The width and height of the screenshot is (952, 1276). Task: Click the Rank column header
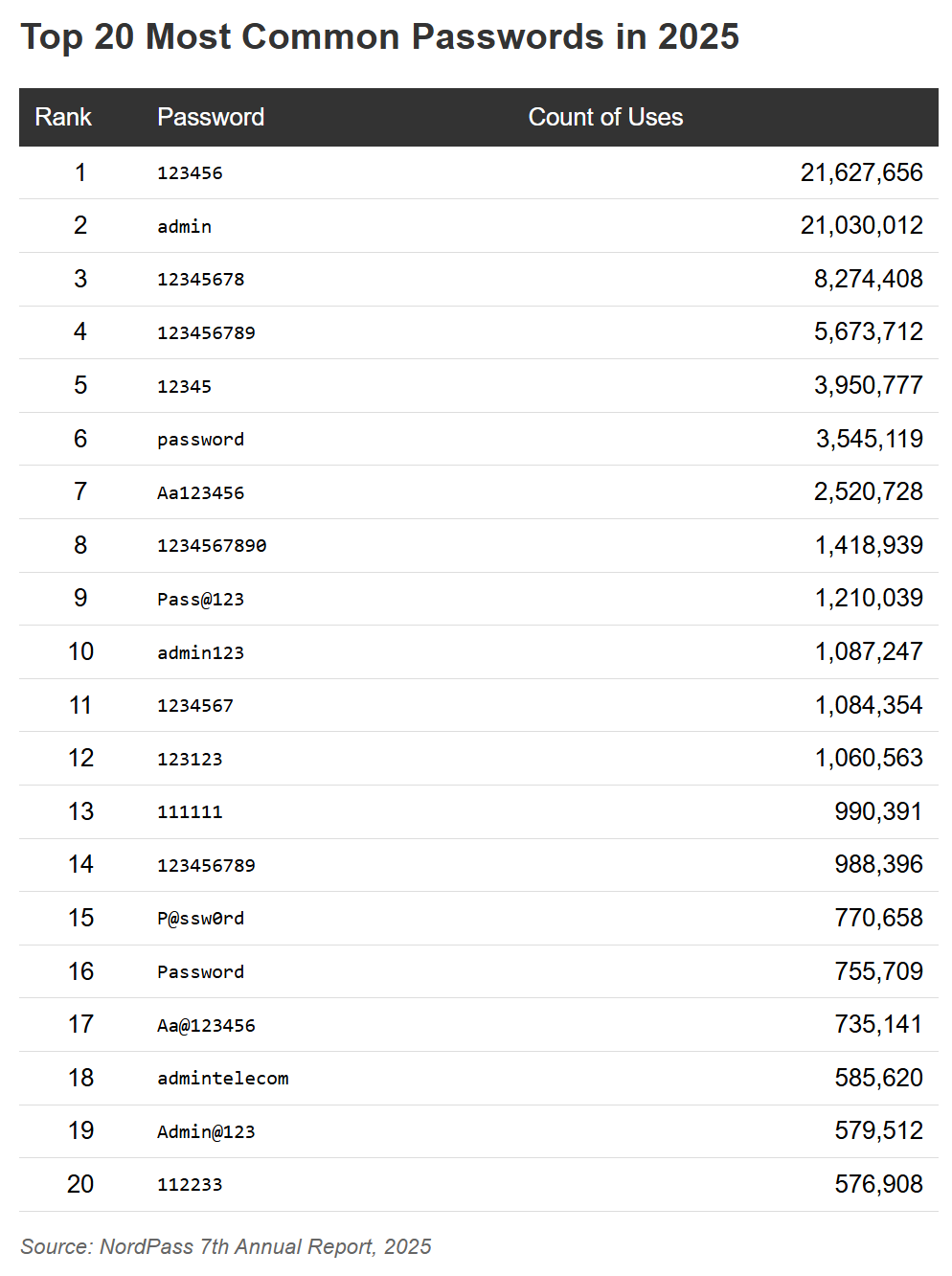pos(63,117)
